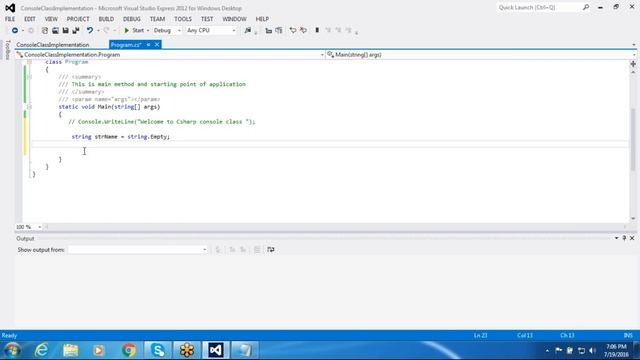640x360 pixels.
Task: Click the red-marked arrow toolbar icon
Action: (303, 31)
